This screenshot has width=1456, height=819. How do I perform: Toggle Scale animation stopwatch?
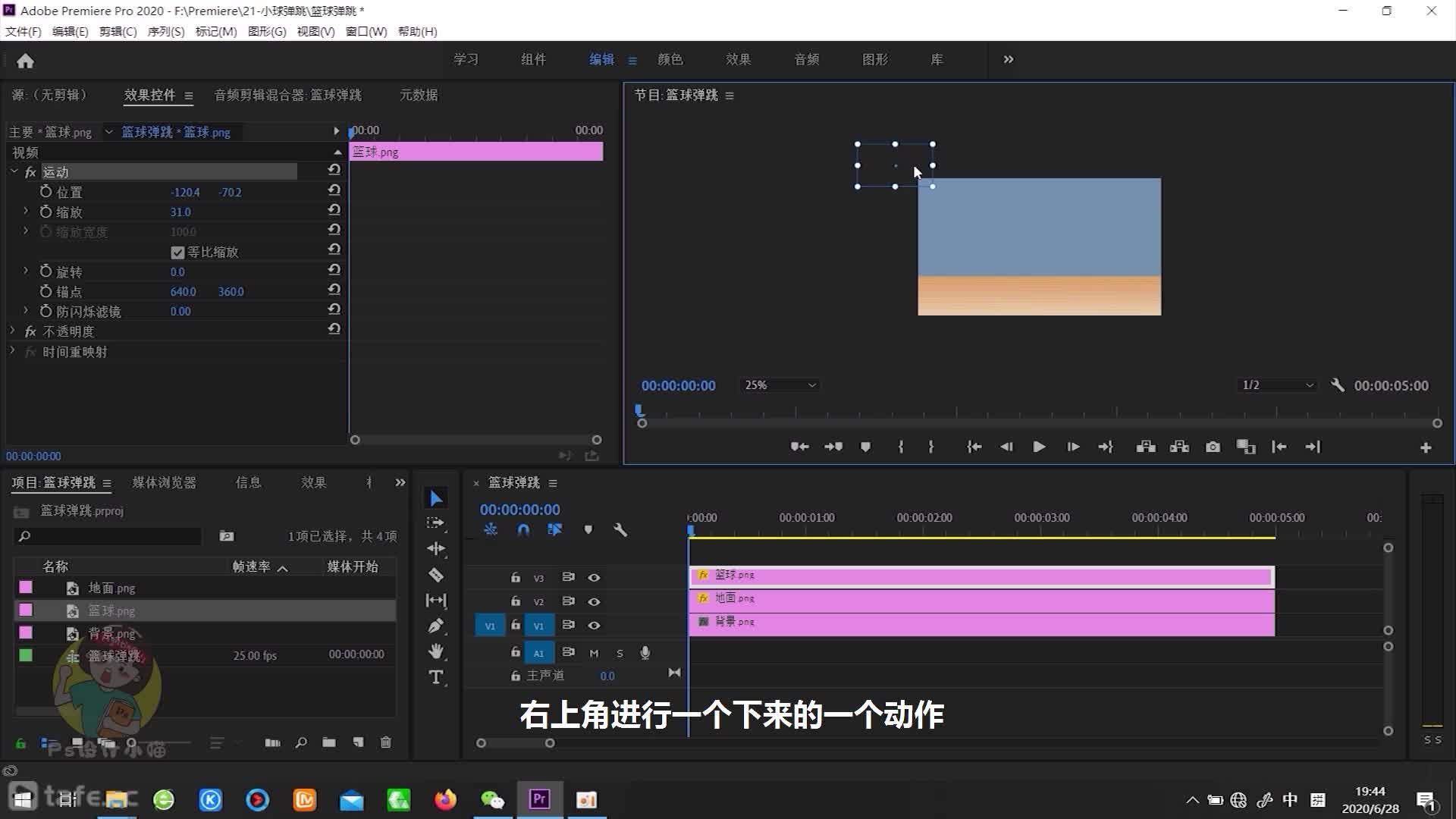click(45, 212)
